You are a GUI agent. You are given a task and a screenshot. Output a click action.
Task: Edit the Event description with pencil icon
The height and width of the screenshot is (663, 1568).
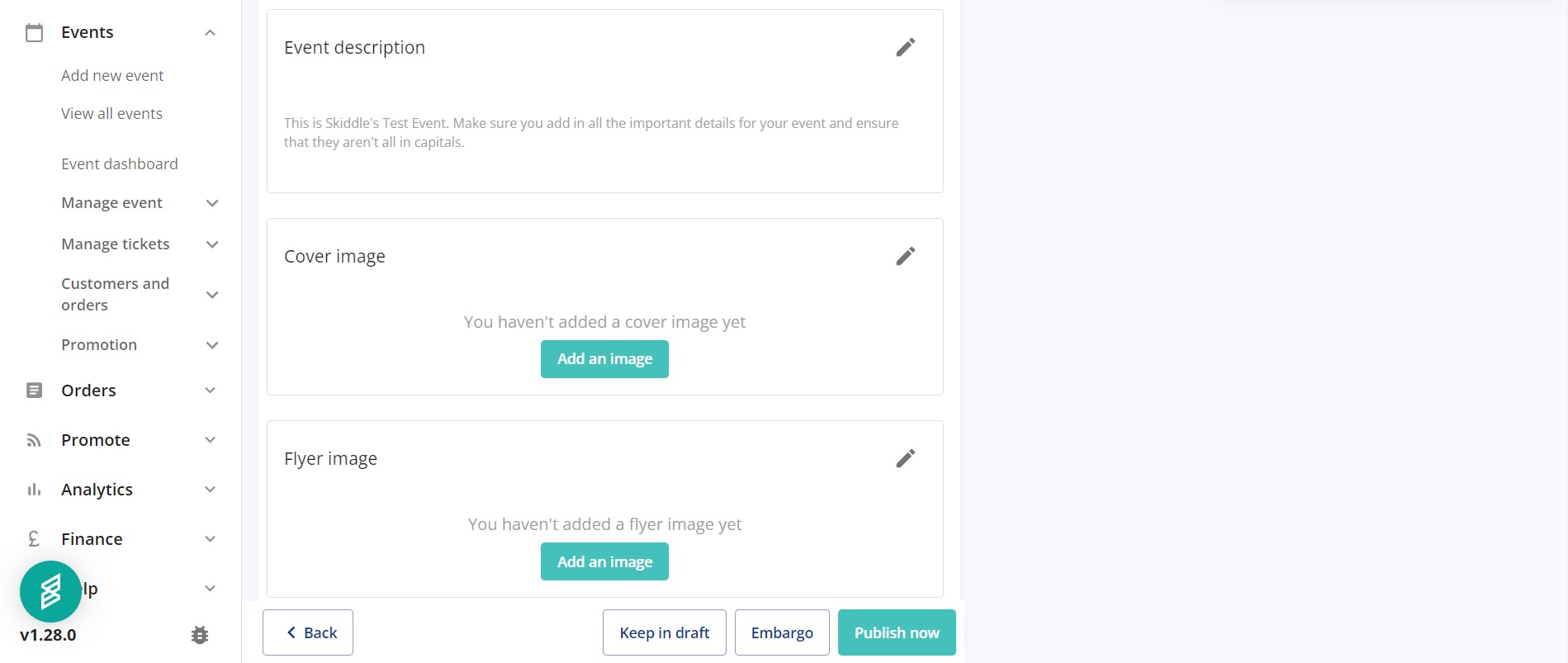pyautogui.click(x=905, y=47)
